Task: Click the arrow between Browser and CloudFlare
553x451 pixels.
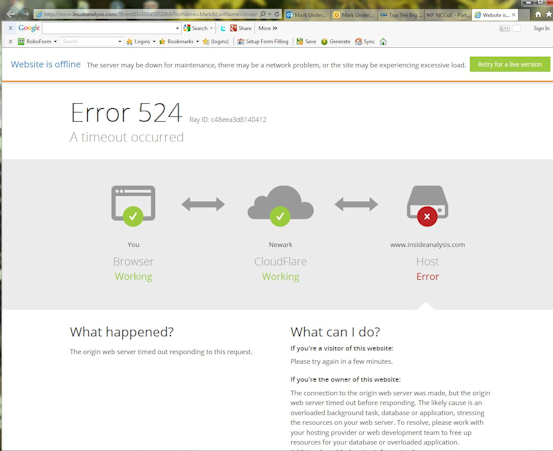Action: coord(203,204)
